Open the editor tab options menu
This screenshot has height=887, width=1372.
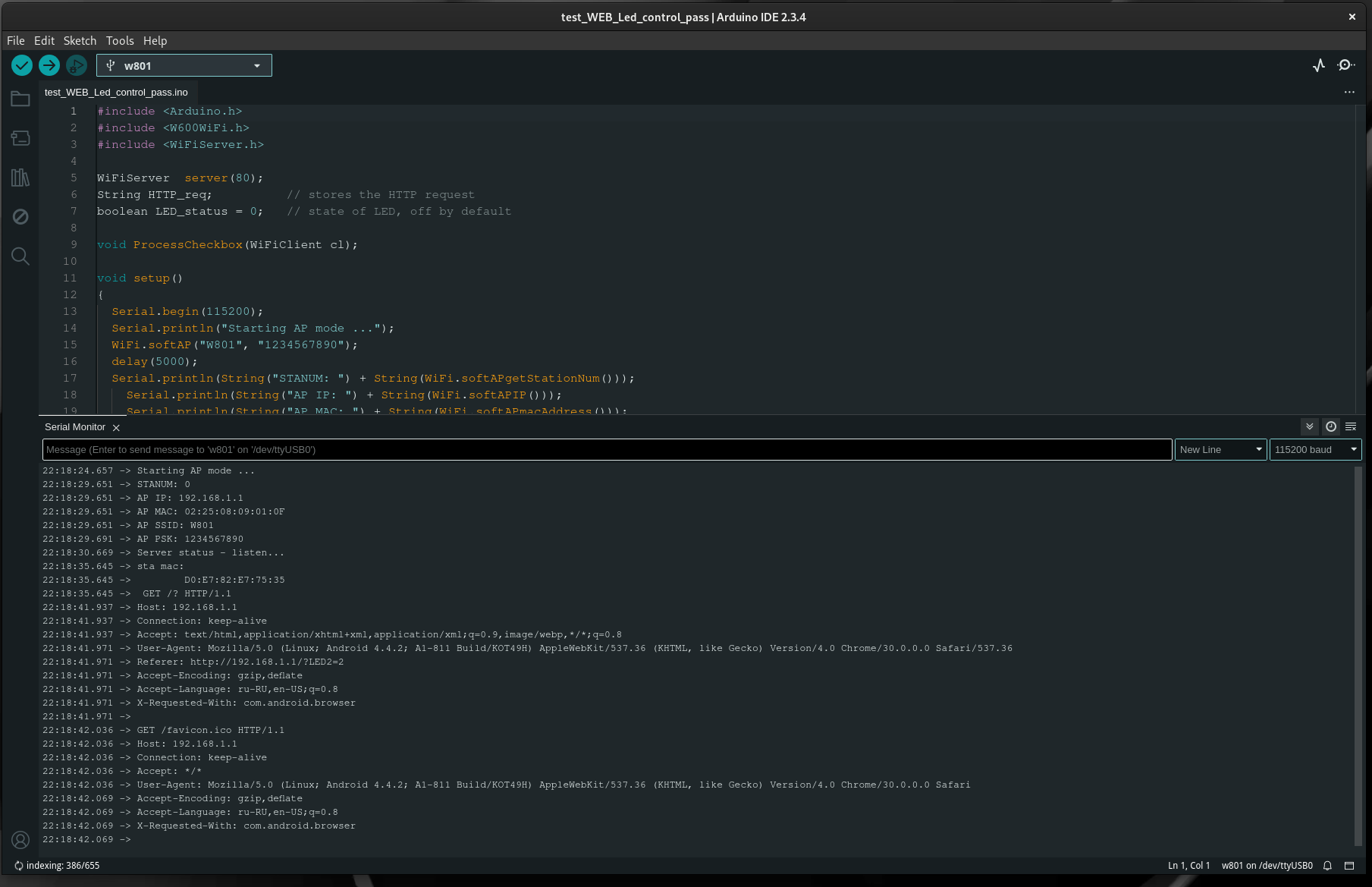pos(1349,92)
